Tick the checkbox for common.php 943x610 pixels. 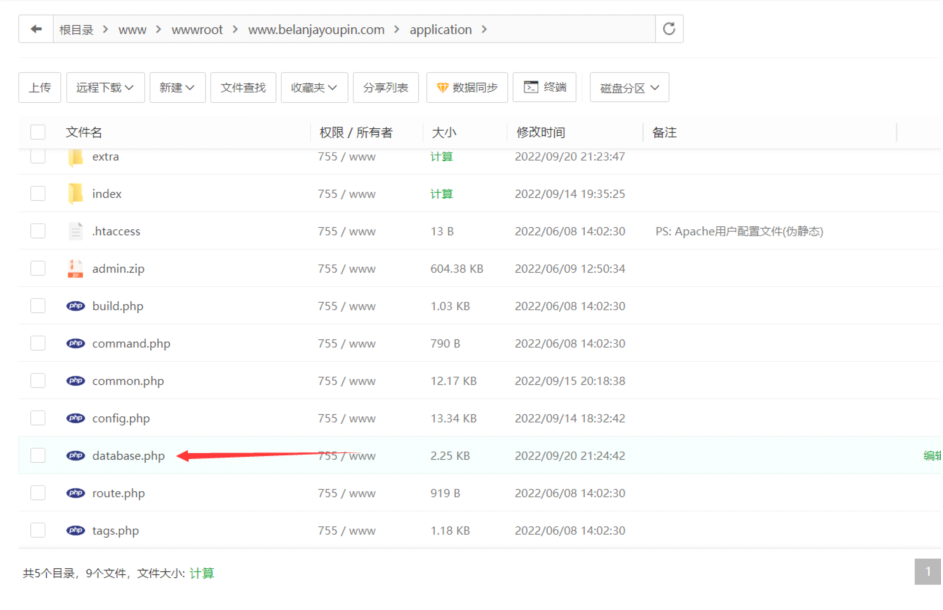click(x=38, y=381)
